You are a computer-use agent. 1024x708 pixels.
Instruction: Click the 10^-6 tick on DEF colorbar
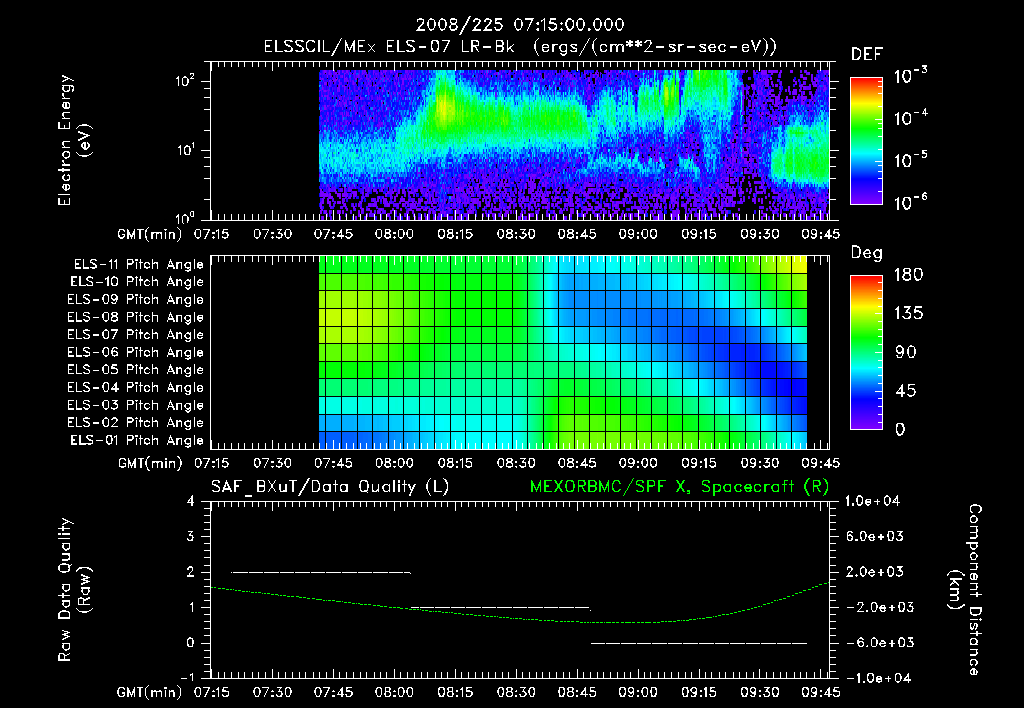[x=911, y=202]
